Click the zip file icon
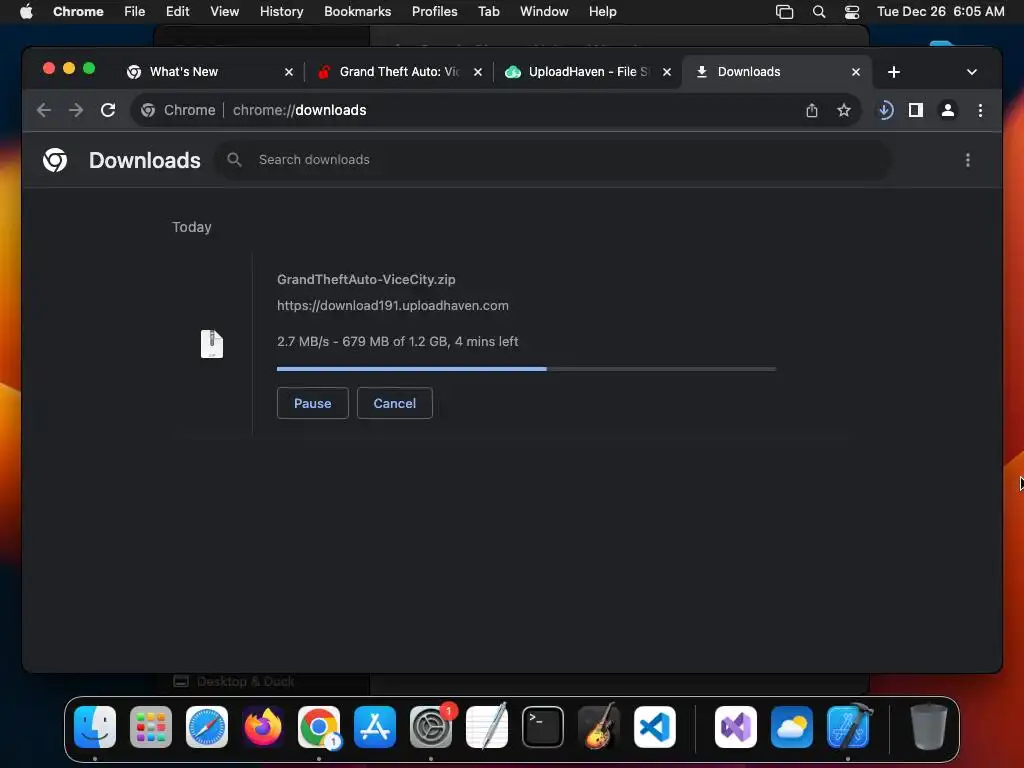 [x=212, y=344]
